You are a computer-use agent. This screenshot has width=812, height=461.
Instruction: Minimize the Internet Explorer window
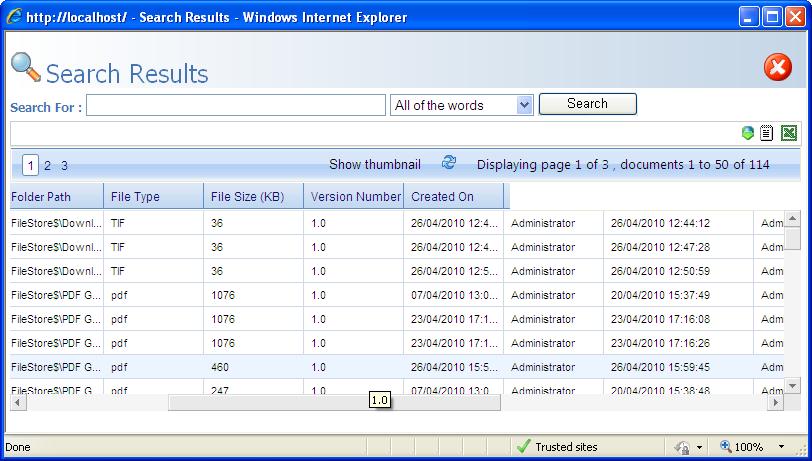click(748, 17)
